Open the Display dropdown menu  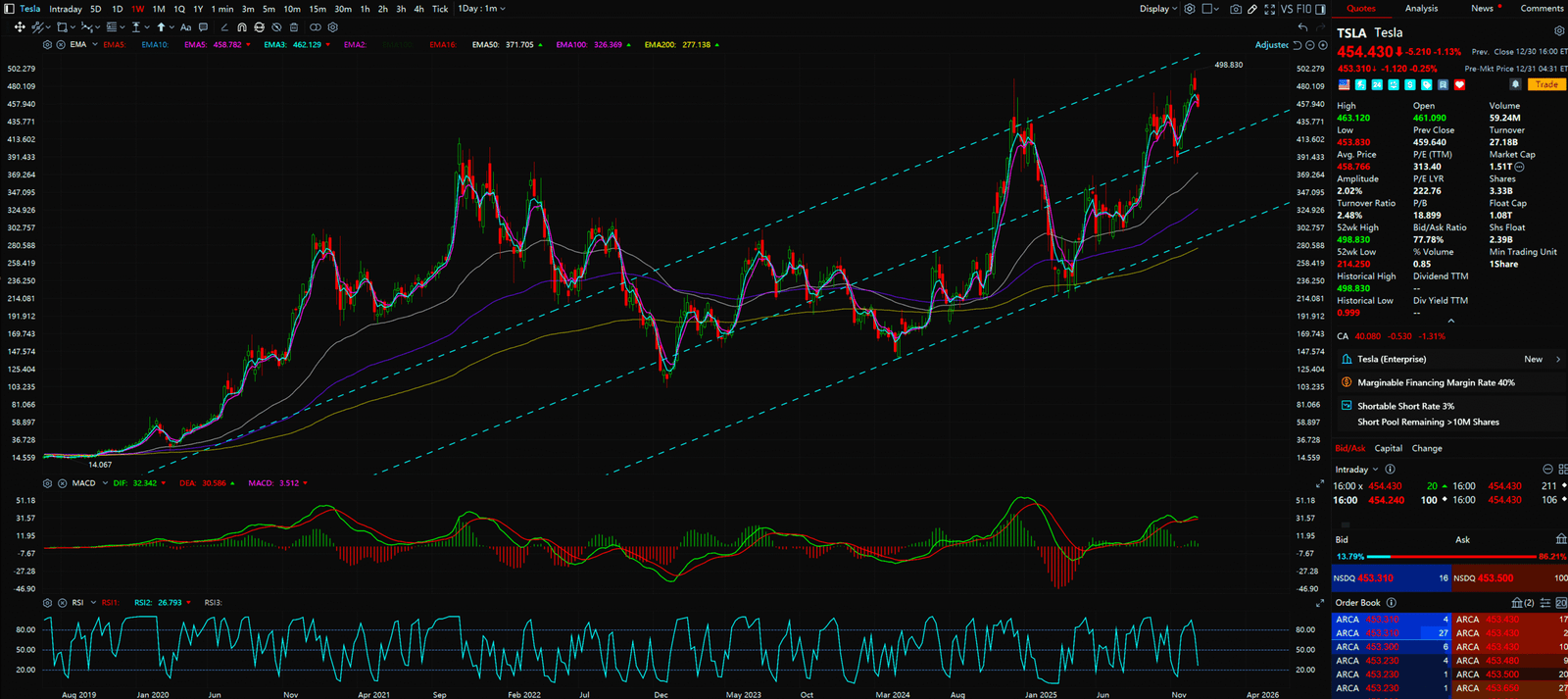point(1158,9)
